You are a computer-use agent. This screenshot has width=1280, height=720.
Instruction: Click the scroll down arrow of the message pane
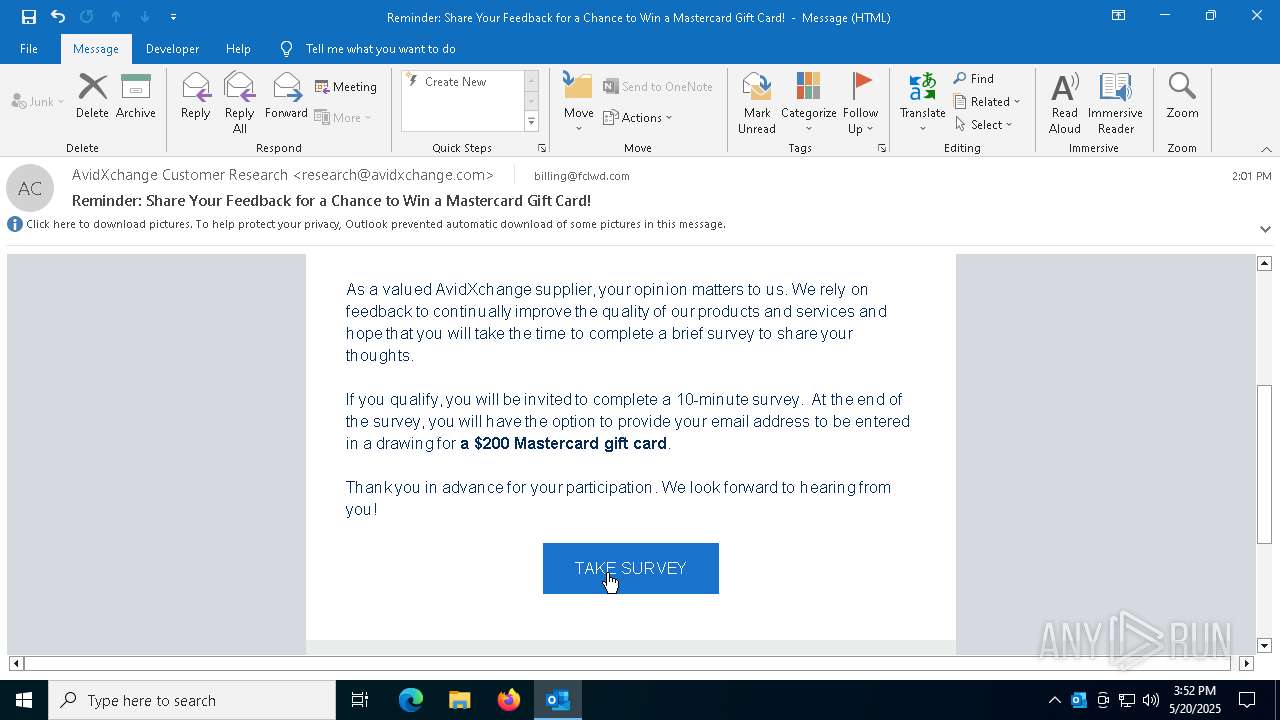pyautogui.click(x=1264, y=646)
